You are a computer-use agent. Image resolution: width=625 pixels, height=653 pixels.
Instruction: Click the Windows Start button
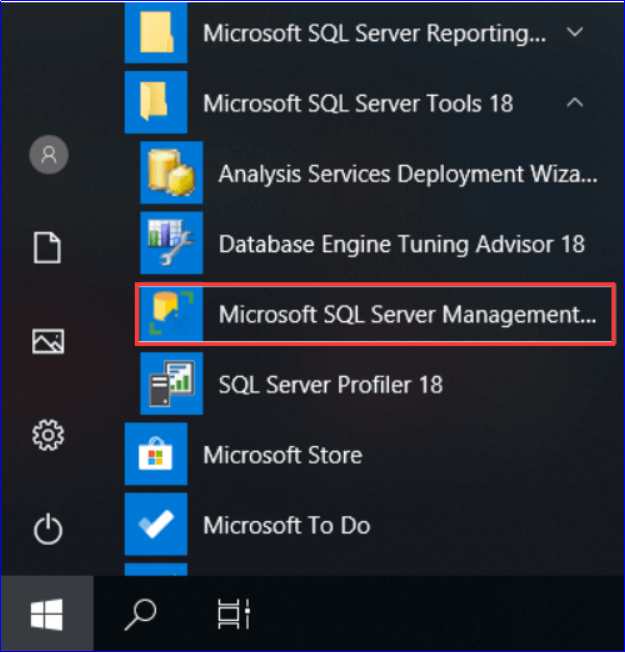point(47,615)
